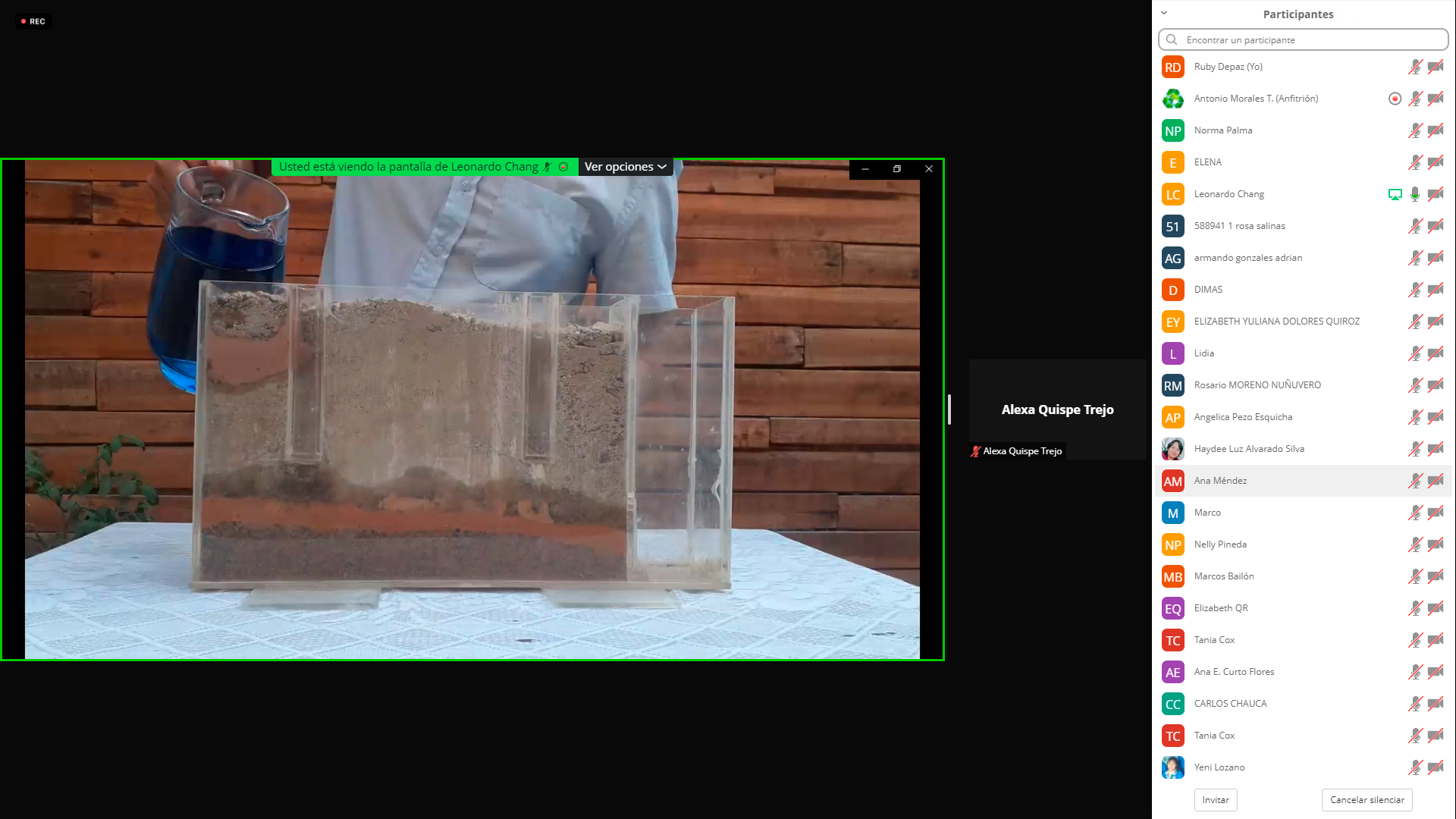The height and width of the screenshot is (819, 1456).
Task: Click Leonardo Chang camera-off icon
Action: (x=1436, y=194)
